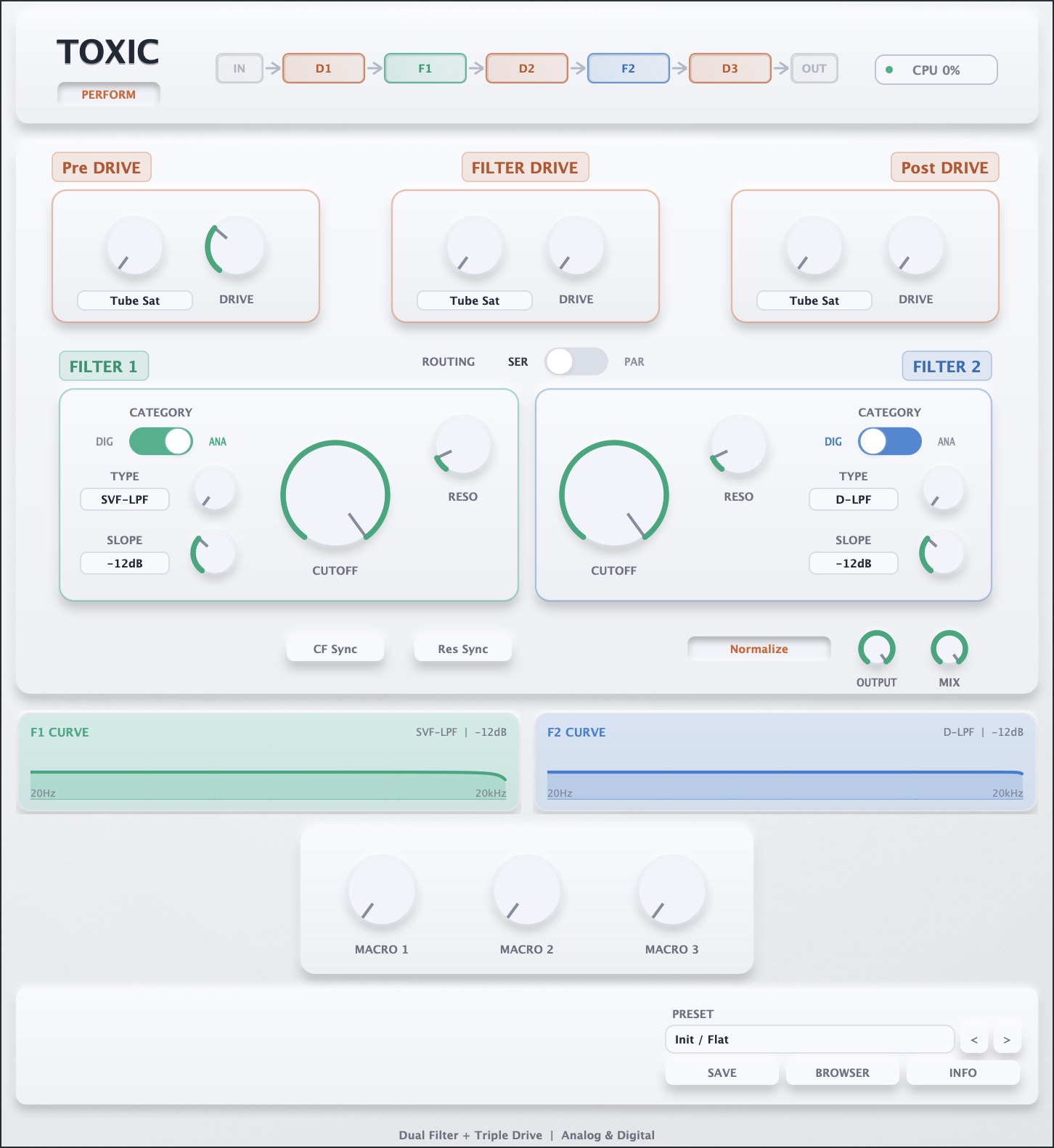
Task: Click the Post DRIVE section label
Action: (x=945, y=168)
